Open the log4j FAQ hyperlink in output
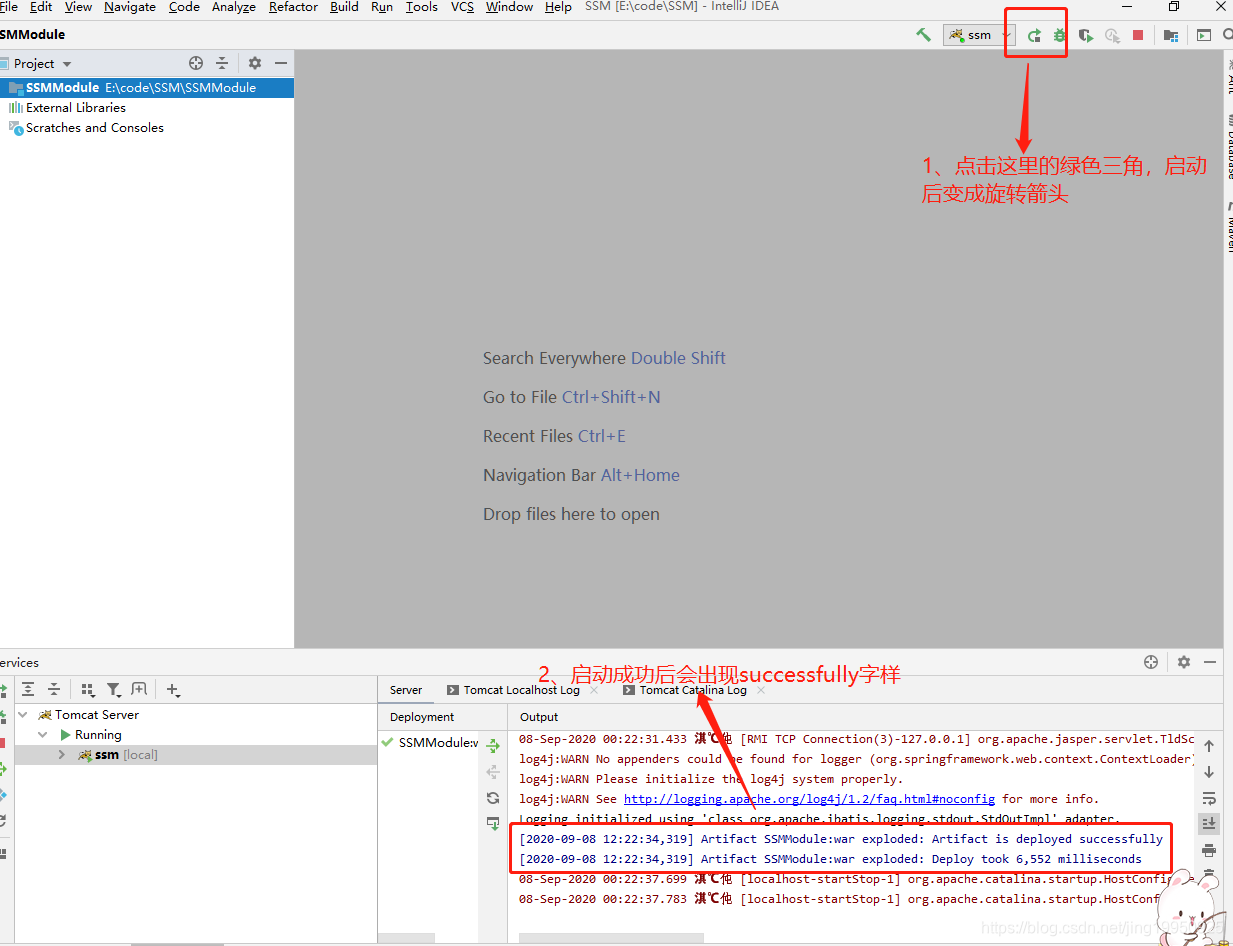Screen dimensions: 1233x946 coord(809,799)
